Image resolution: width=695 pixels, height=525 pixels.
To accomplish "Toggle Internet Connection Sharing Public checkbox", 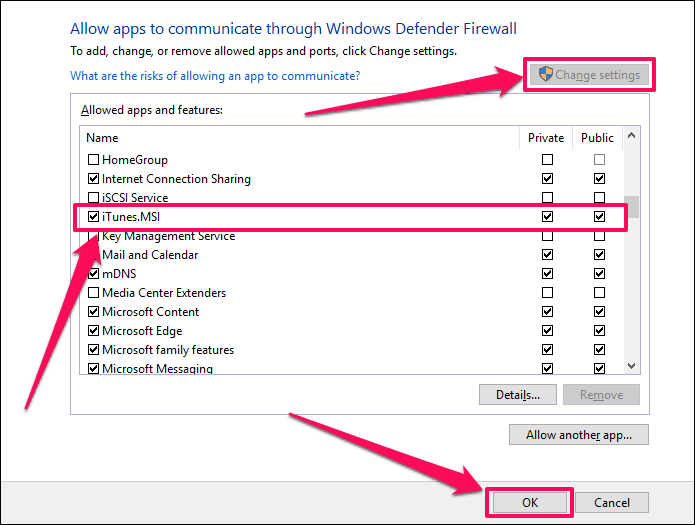I will (x=599, y=178).
